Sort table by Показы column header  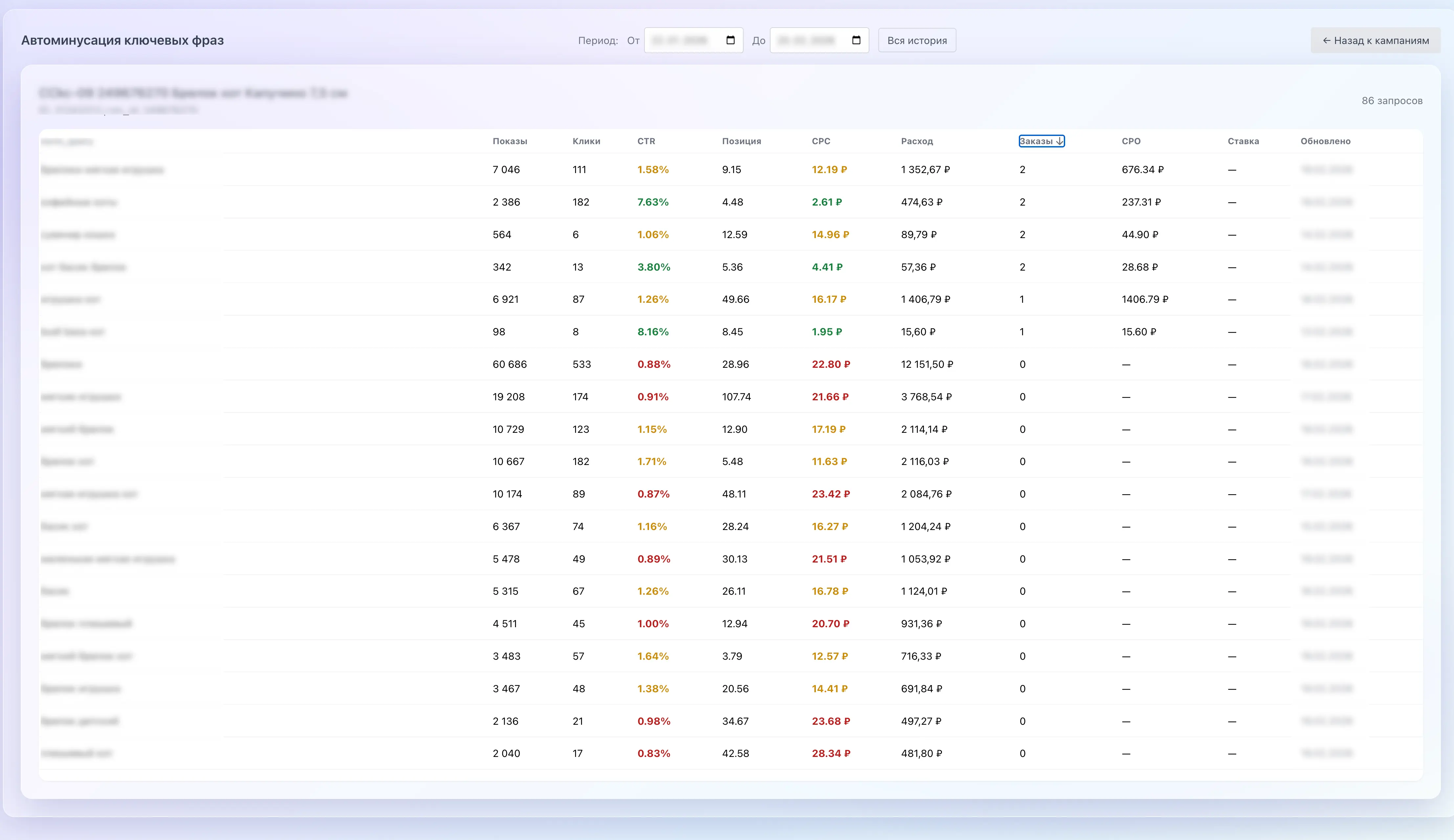[x=509, y=141]
